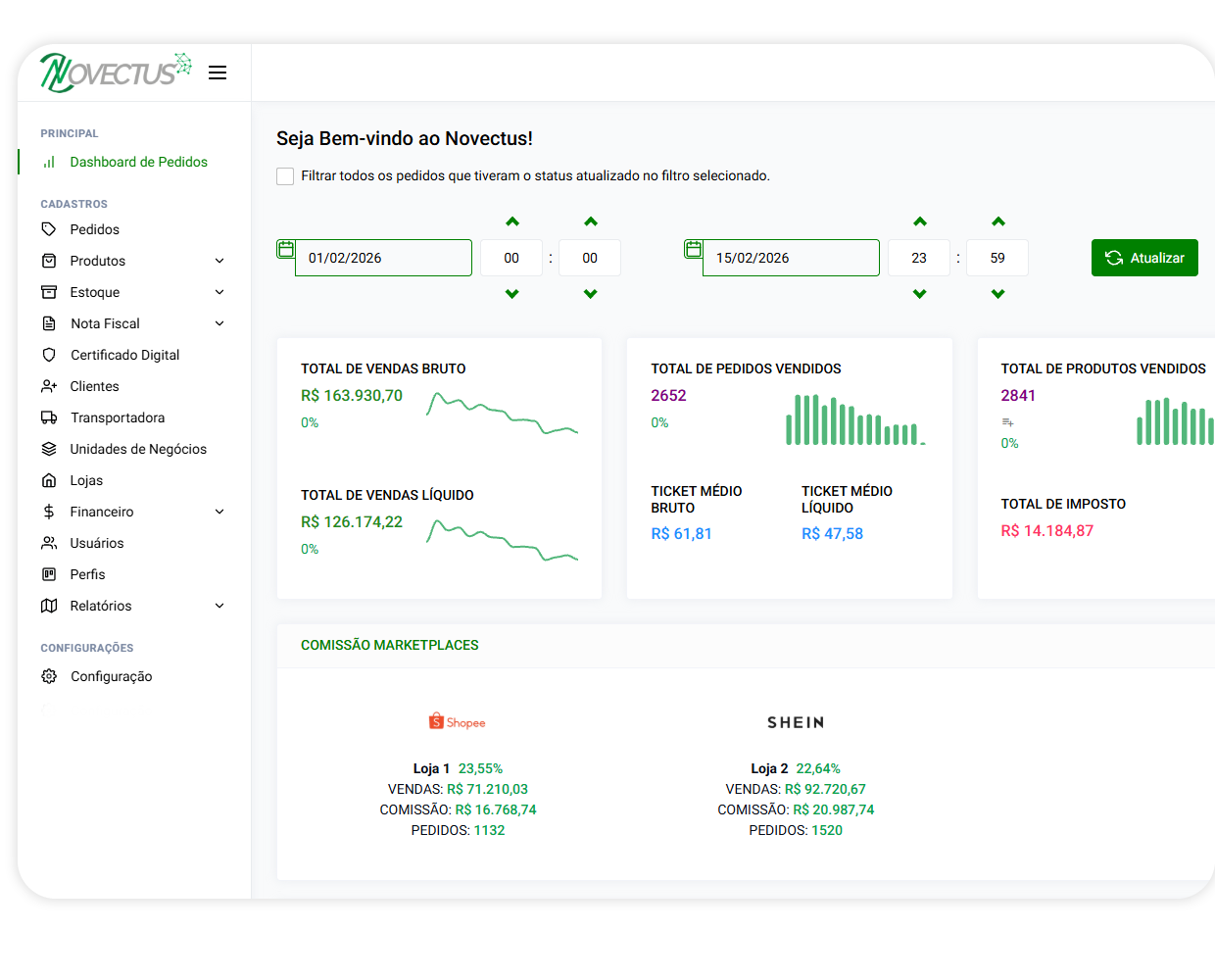The image size is (1215, 980).
Task: Enable the status filter checkbox
Action: click(x=285, y=175)
